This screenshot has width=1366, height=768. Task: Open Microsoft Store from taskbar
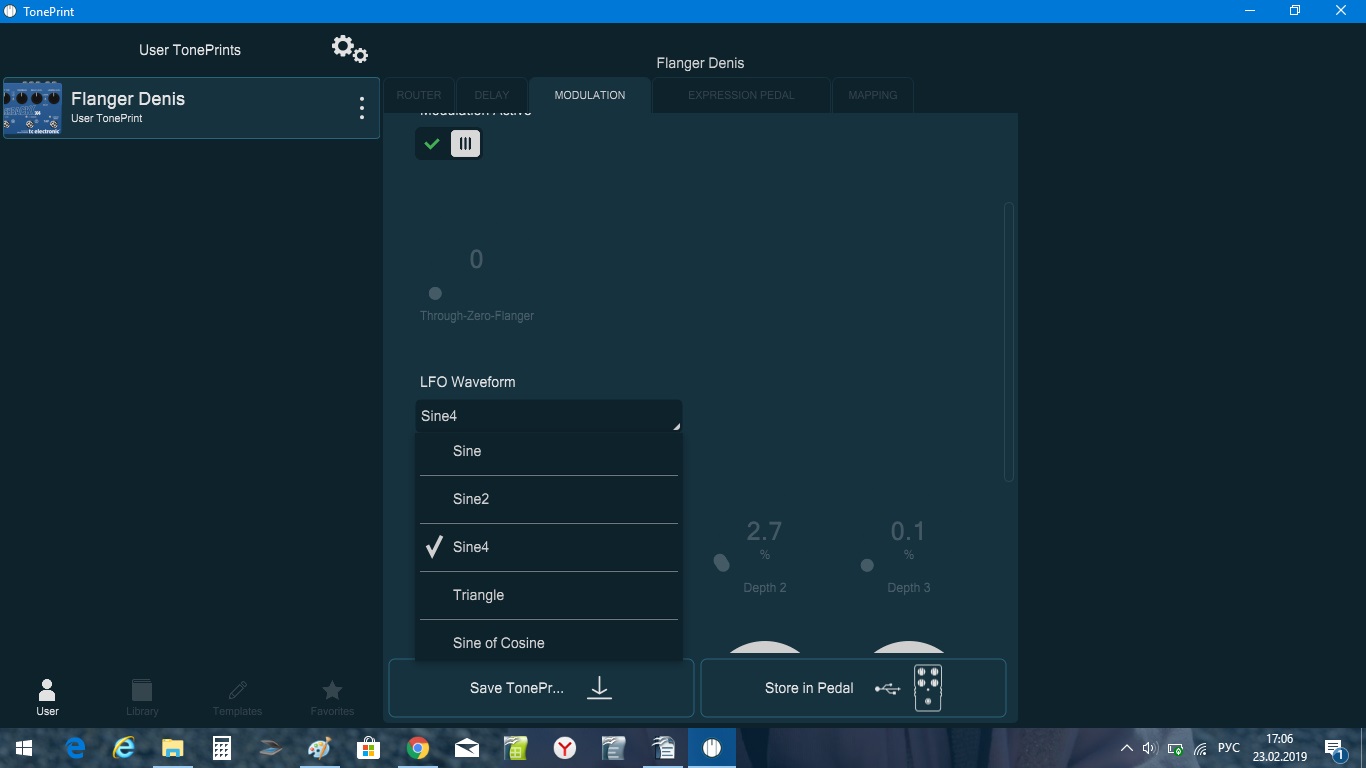tap(369, 748)
